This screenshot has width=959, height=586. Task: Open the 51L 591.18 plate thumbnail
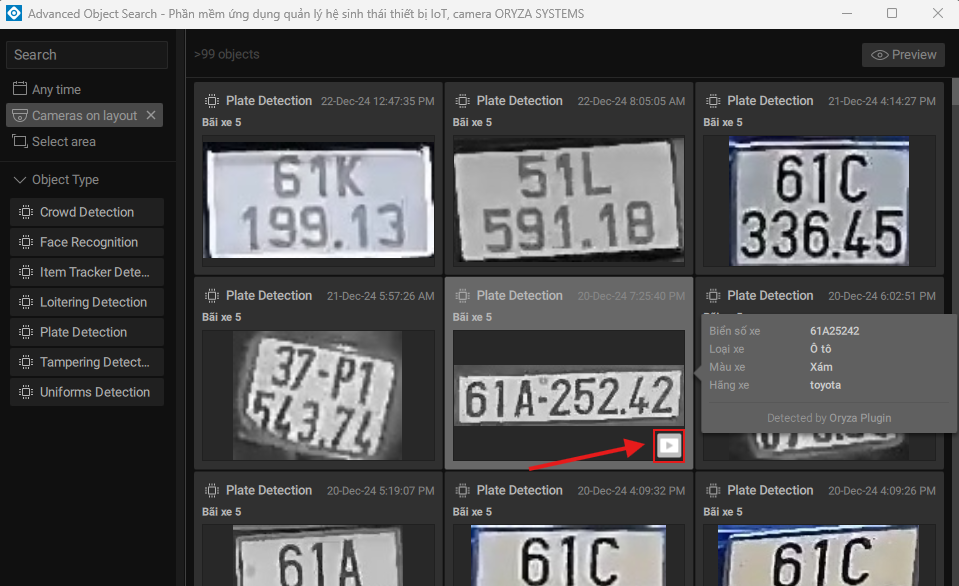pos(569,201)
